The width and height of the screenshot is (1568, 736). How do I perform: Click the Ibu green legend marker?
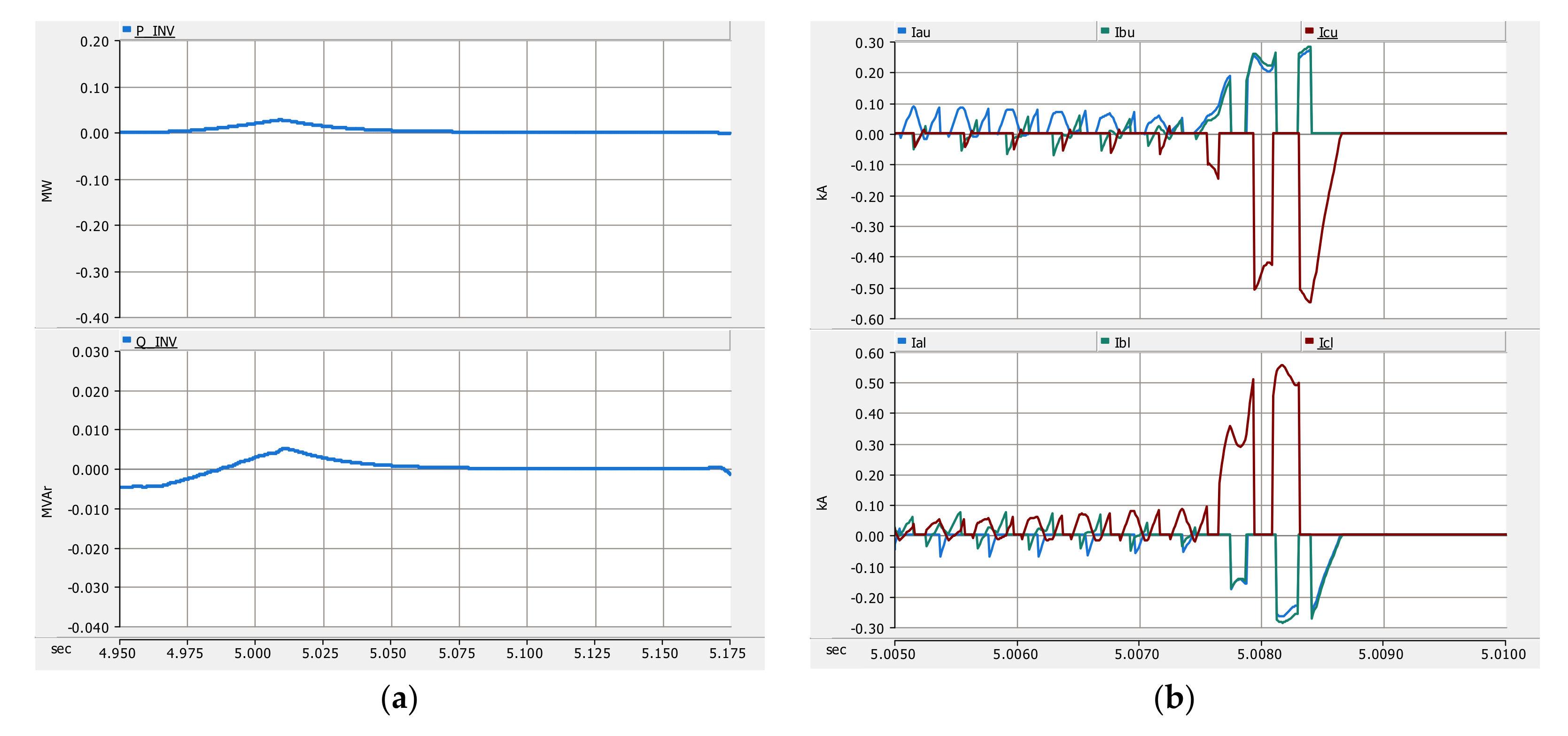coord(1105,31)
